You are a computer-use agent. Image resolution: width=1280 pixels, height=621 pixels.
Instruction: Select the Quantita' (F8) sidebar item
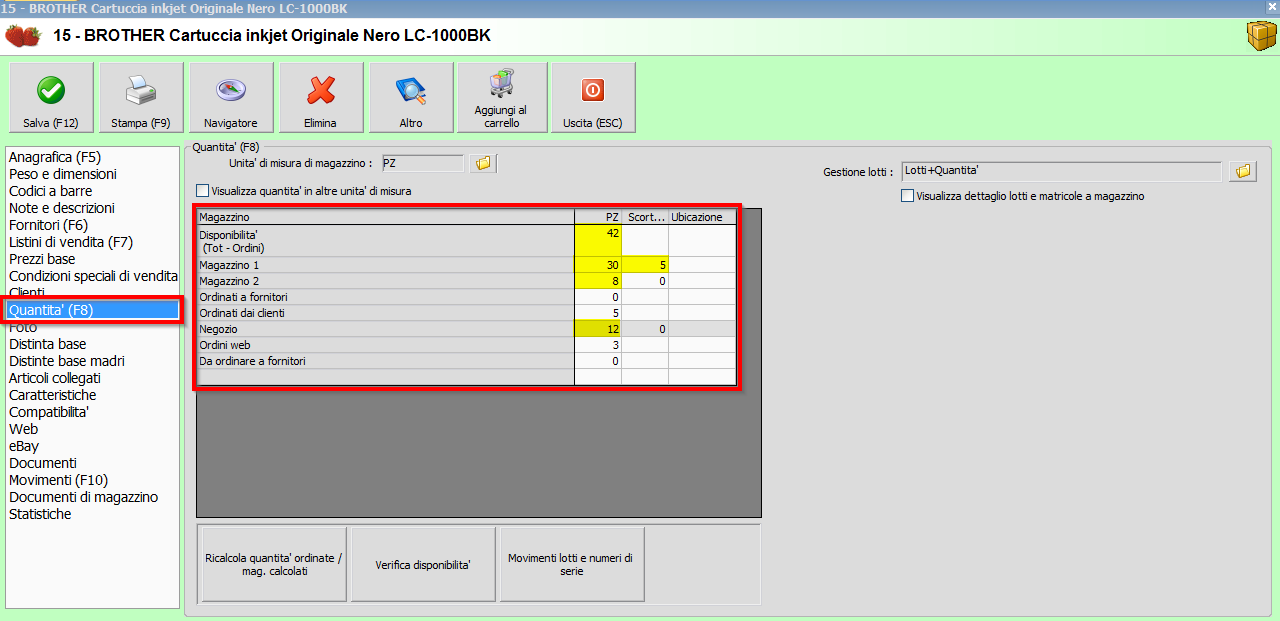coord(92,310)
